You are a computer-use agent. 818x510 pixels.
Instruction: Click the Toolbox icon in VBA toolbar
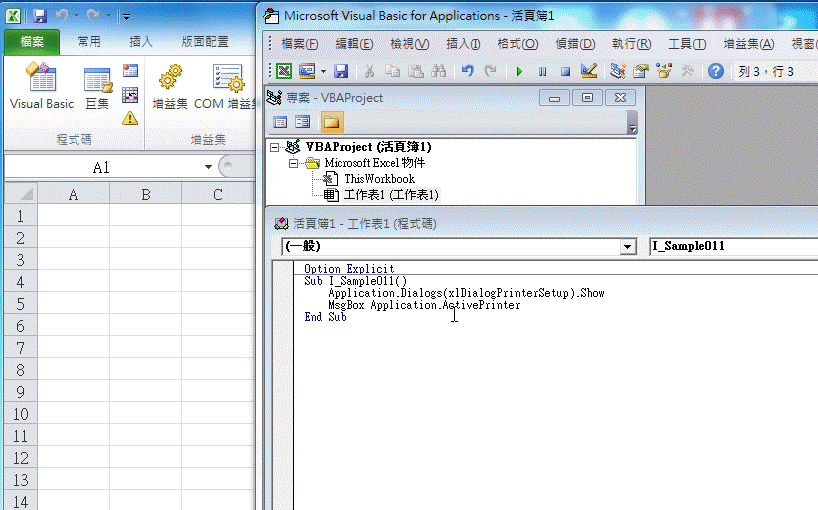pos(687,71)
